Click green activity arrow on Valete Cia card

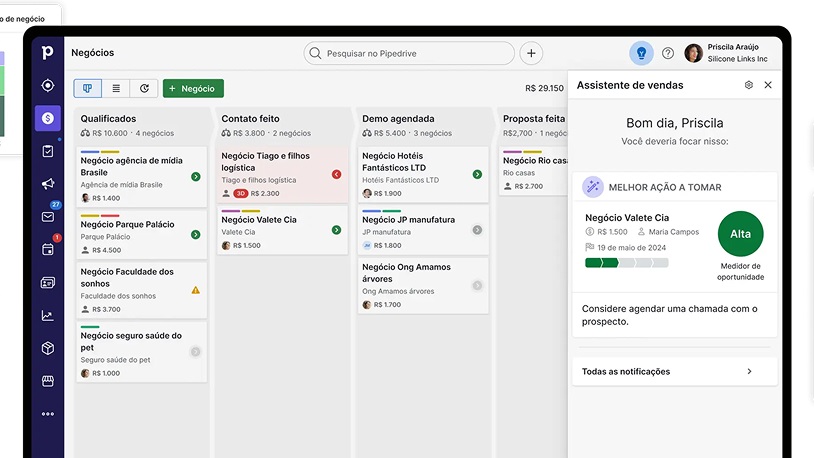point(336,230)
